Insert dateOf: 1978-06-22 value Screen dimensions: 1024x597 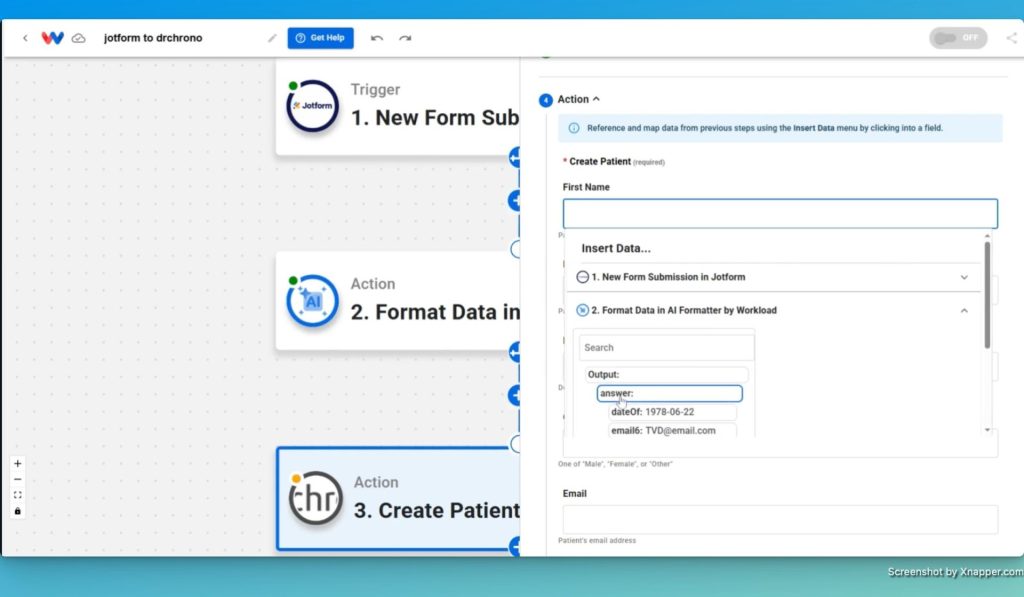[672, 412]
